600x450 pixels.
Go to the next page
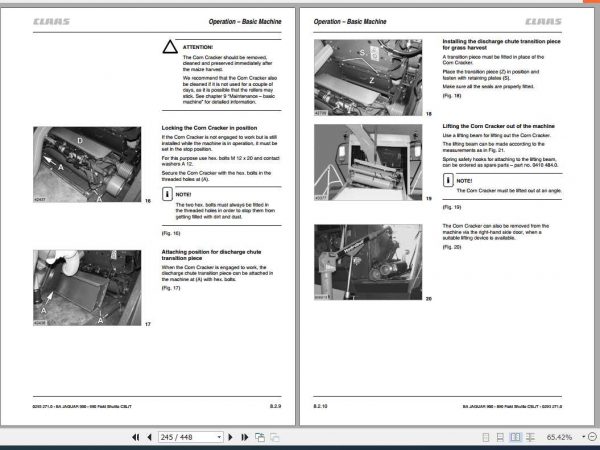[230, 437]
